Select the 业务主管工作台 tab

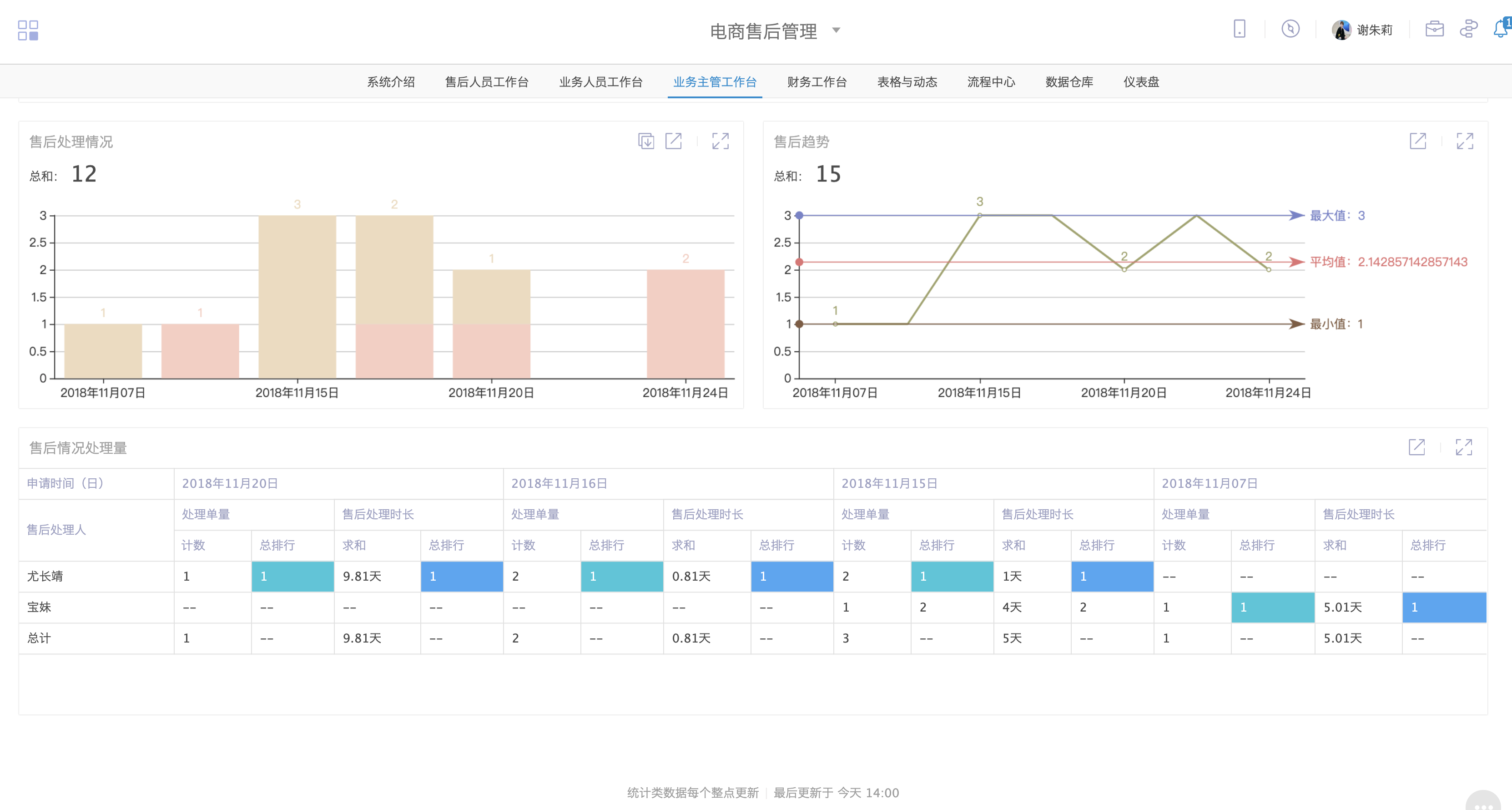tap(714, 81)
